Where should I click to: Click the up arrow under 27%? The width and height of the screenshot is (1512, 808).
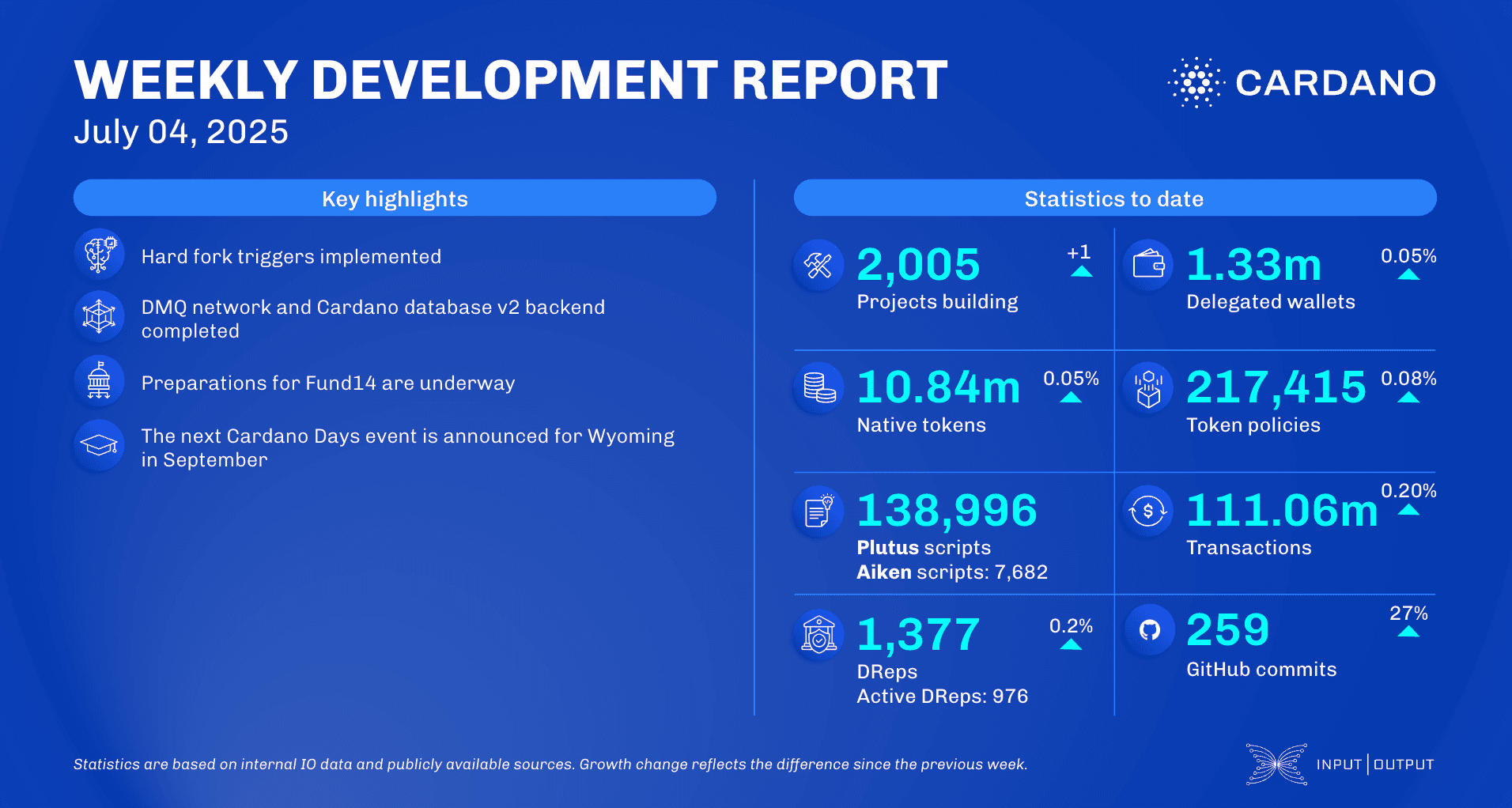(1408, 631)
